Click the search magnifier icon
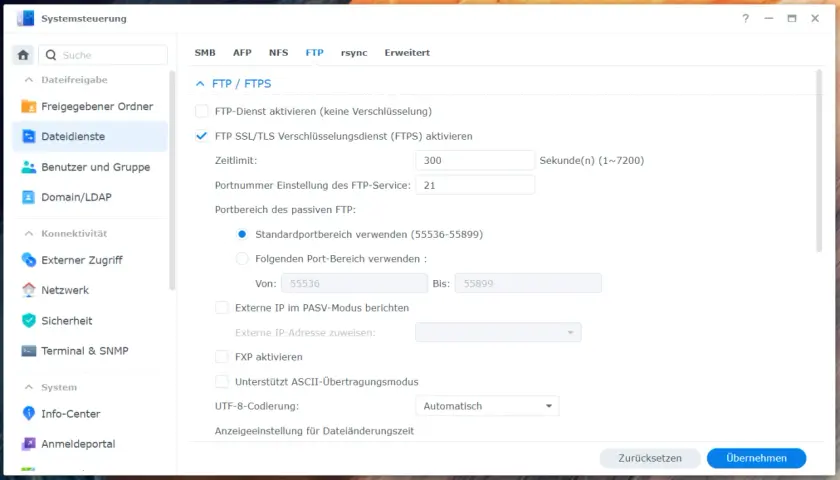 tap(51, 55)
